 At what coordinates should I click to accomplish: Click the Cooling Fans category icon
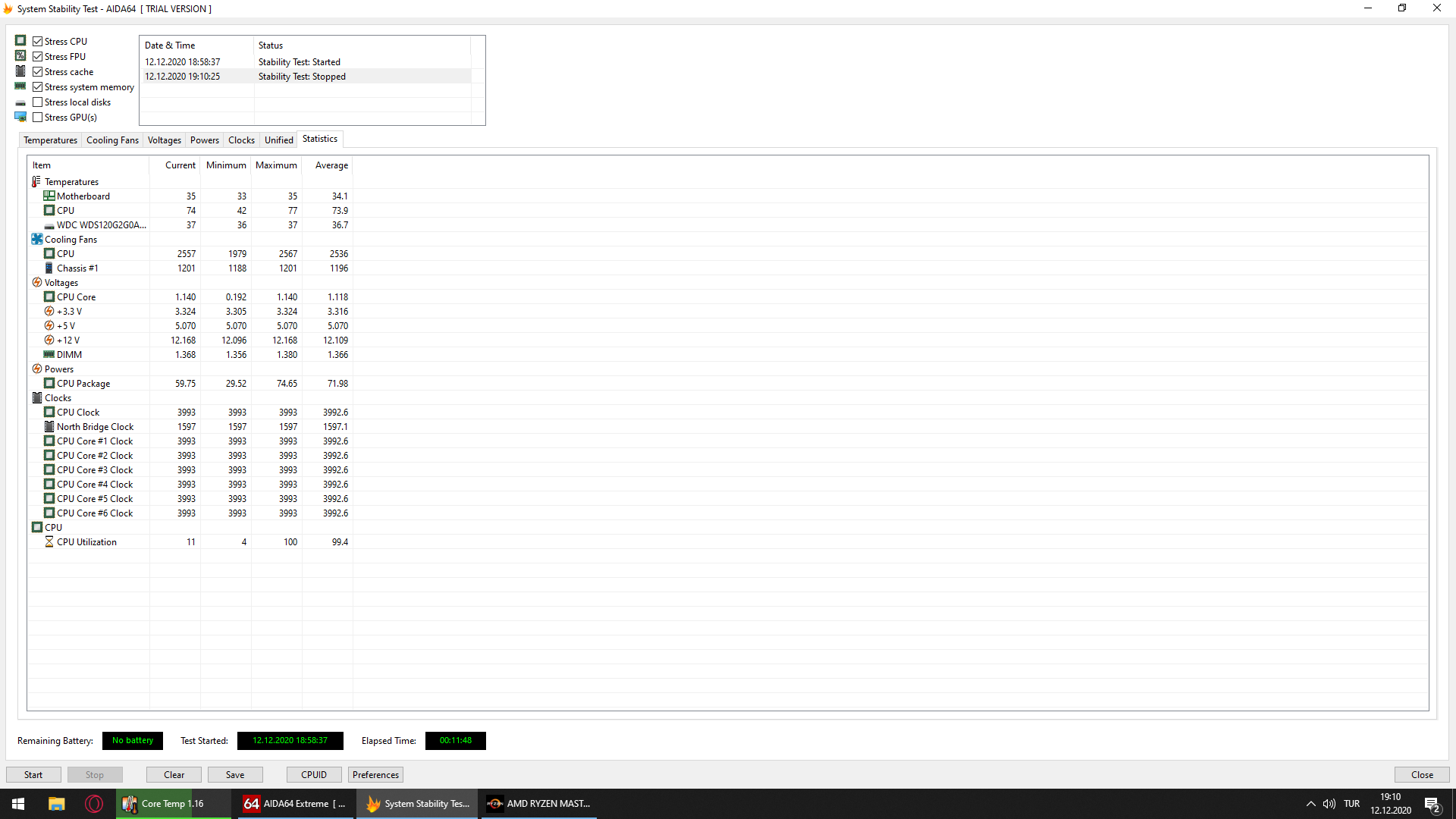(36, 240)
